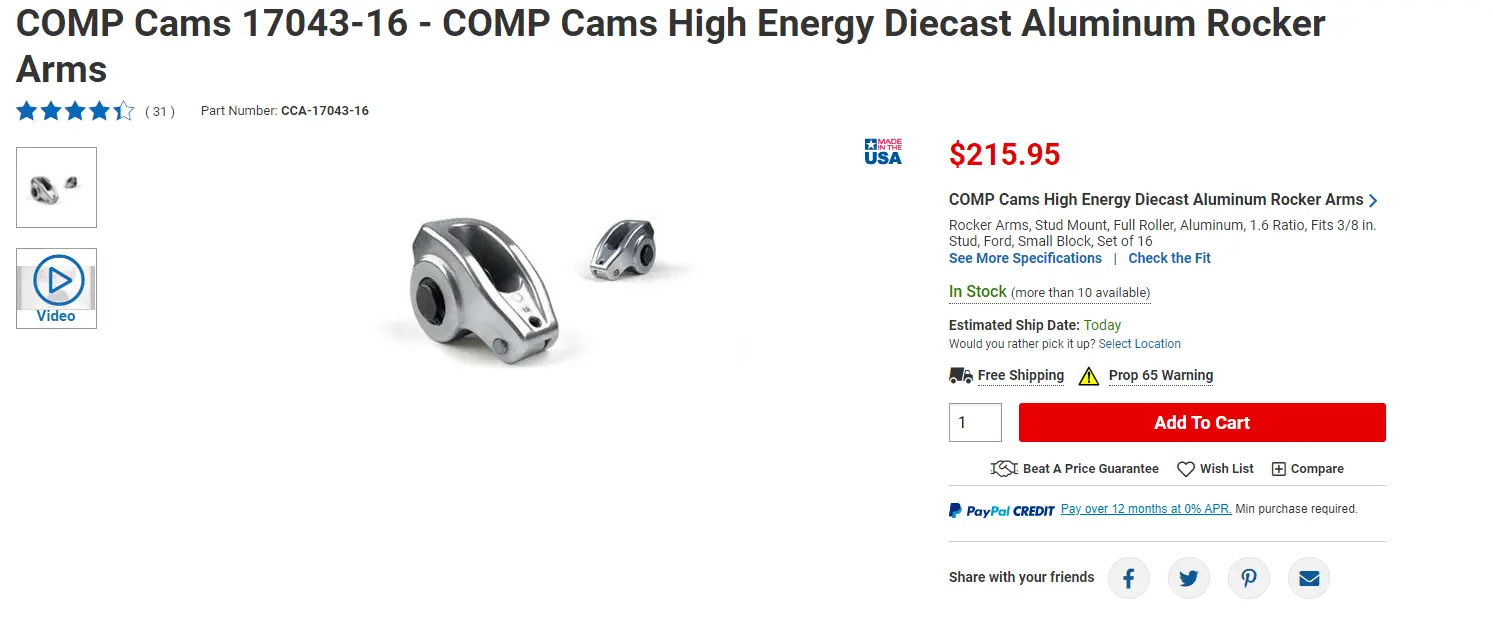Click the Free Shipping truck icon

(x=961, y=375)
